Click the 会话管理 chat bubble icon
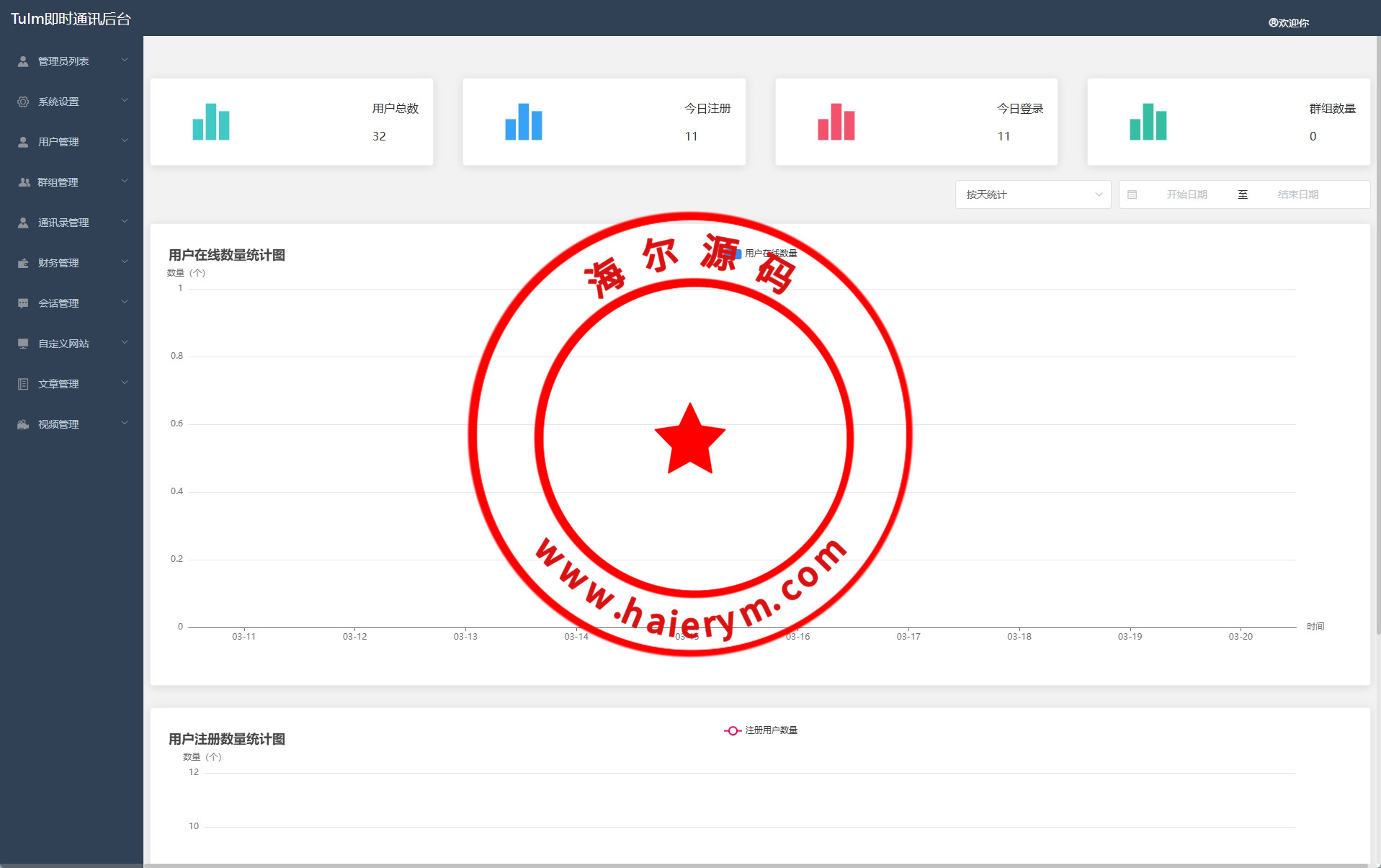The width and height of the screenshot is (1381, 868). click(23, 303)
